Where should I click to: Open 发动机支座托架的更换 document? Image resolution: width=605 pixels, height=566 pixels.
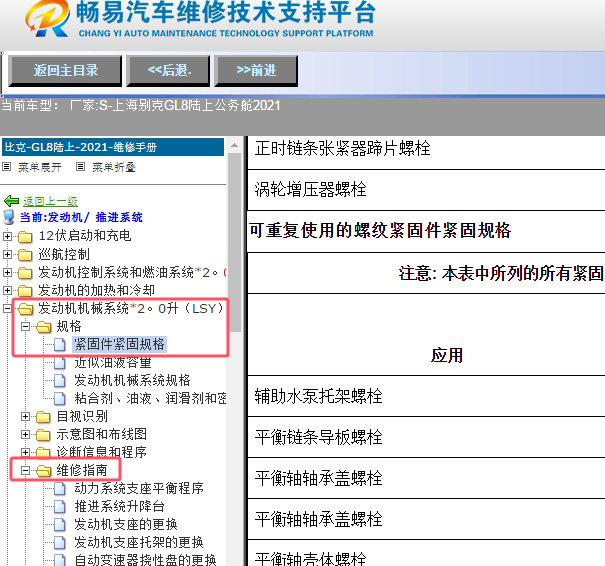click(x=139, y=542)
